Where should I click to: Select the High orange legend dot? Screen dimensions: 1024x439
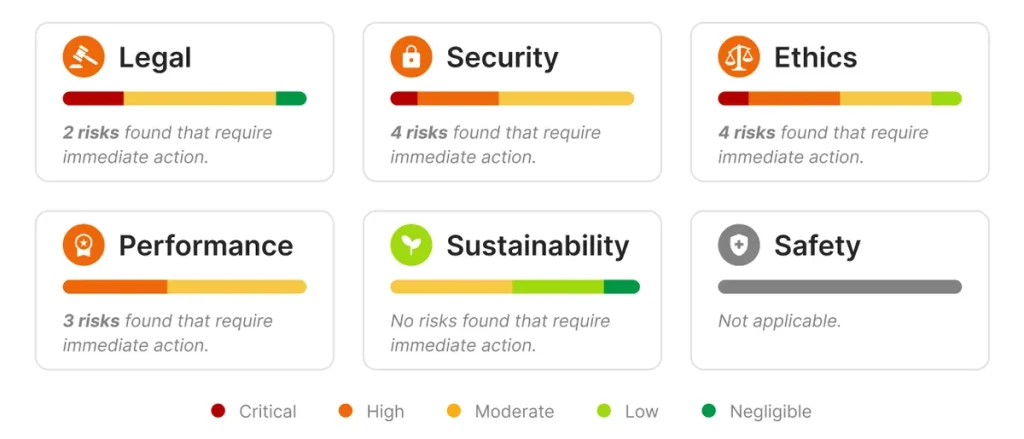[x=345, y=411]
